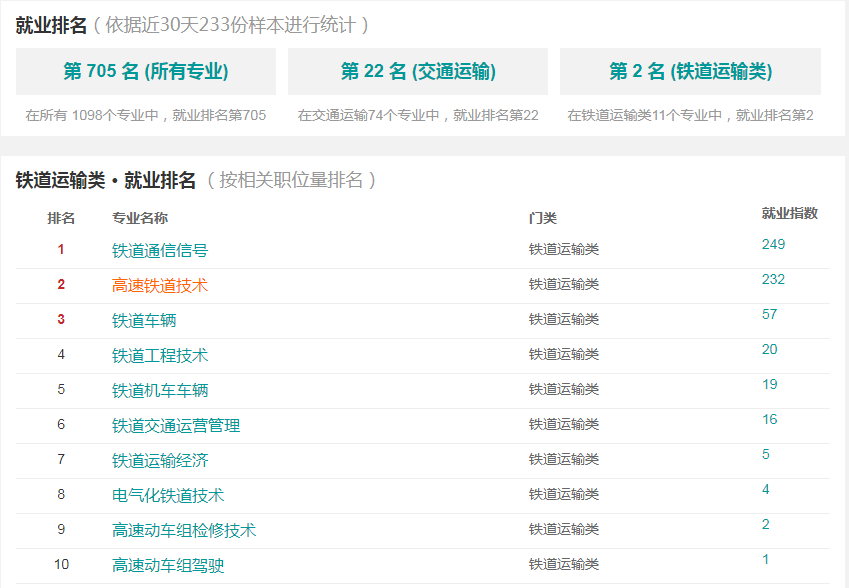Click the 门类 column header

(x=543, y=218)
